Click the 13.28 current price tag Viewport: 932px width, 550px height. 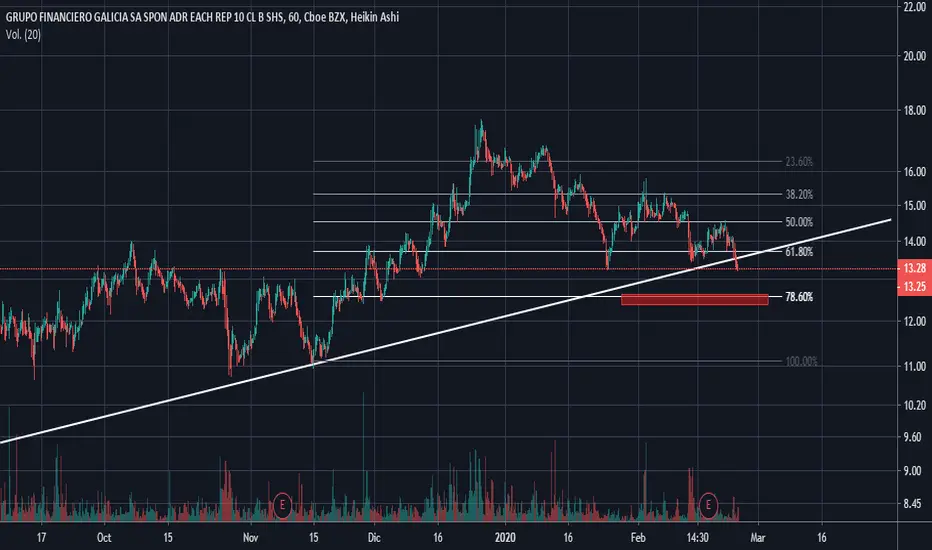click(x=912, y=270)
